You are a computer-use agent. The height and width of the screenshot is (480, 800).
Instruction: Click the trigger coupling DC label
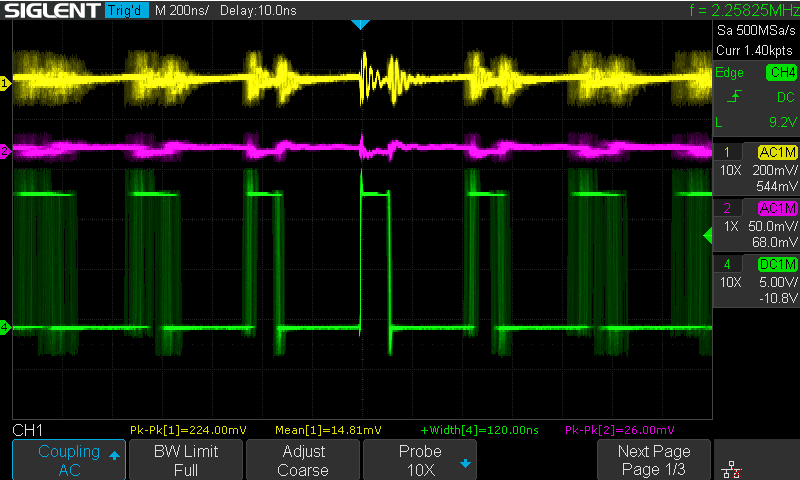[x=786, y=97]
